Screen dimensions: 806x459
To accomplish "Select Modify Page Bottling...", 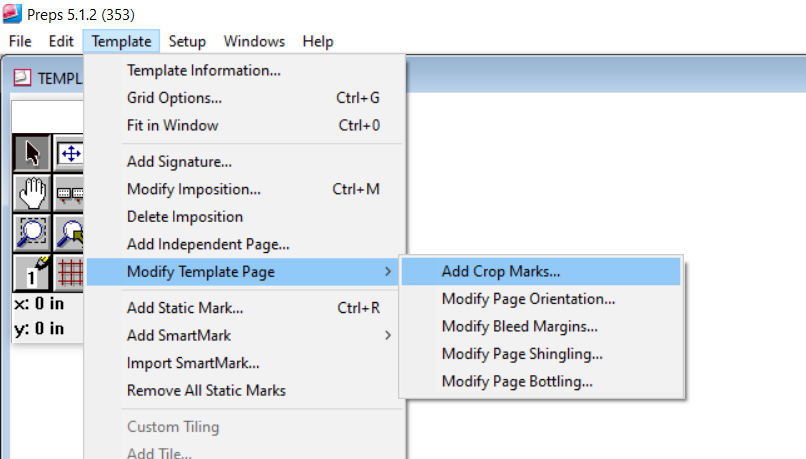I will (541, 381).
